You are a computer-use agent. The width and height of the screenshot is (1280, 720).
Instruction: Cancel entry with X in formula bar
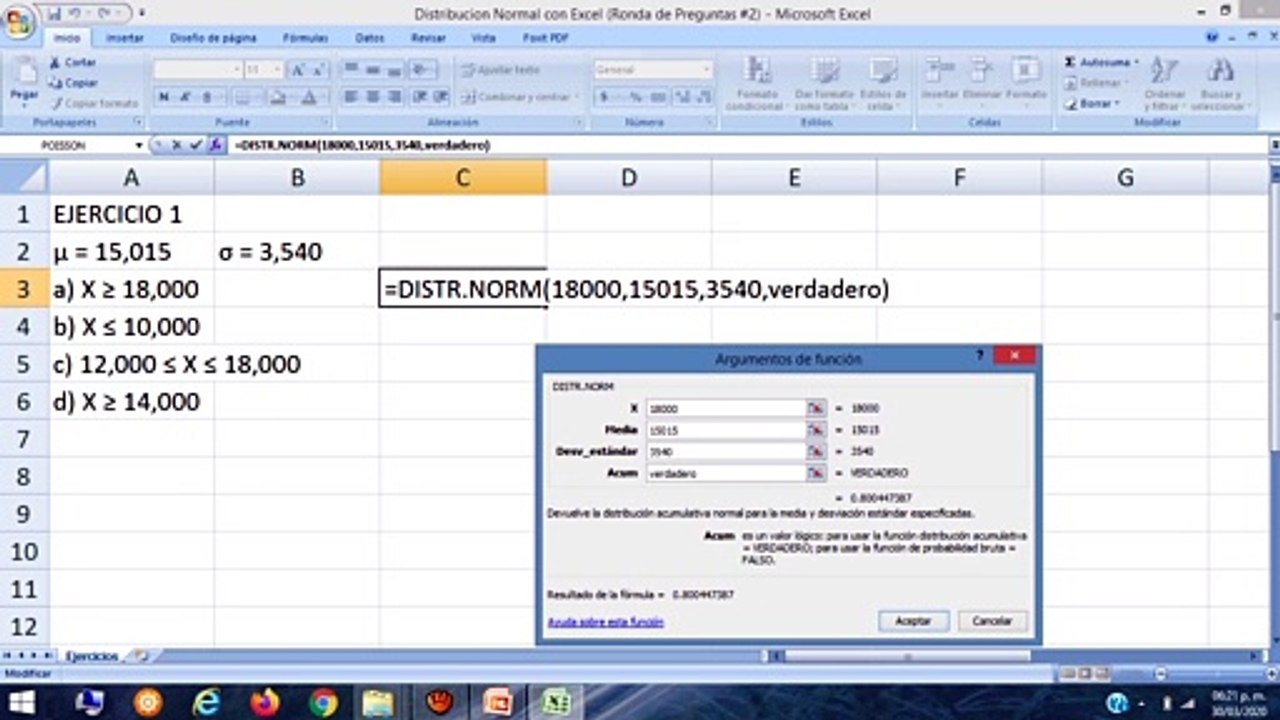point(177,145)
